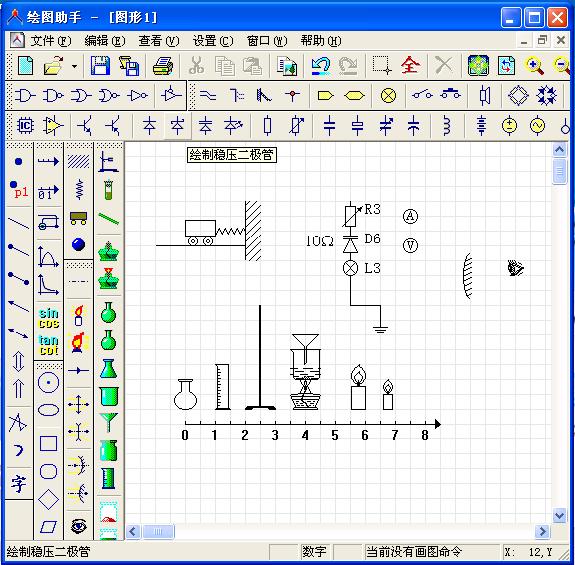Insert green funnel symbol
The height and width of the screenshot is (565, 575).
pos(108,423)
